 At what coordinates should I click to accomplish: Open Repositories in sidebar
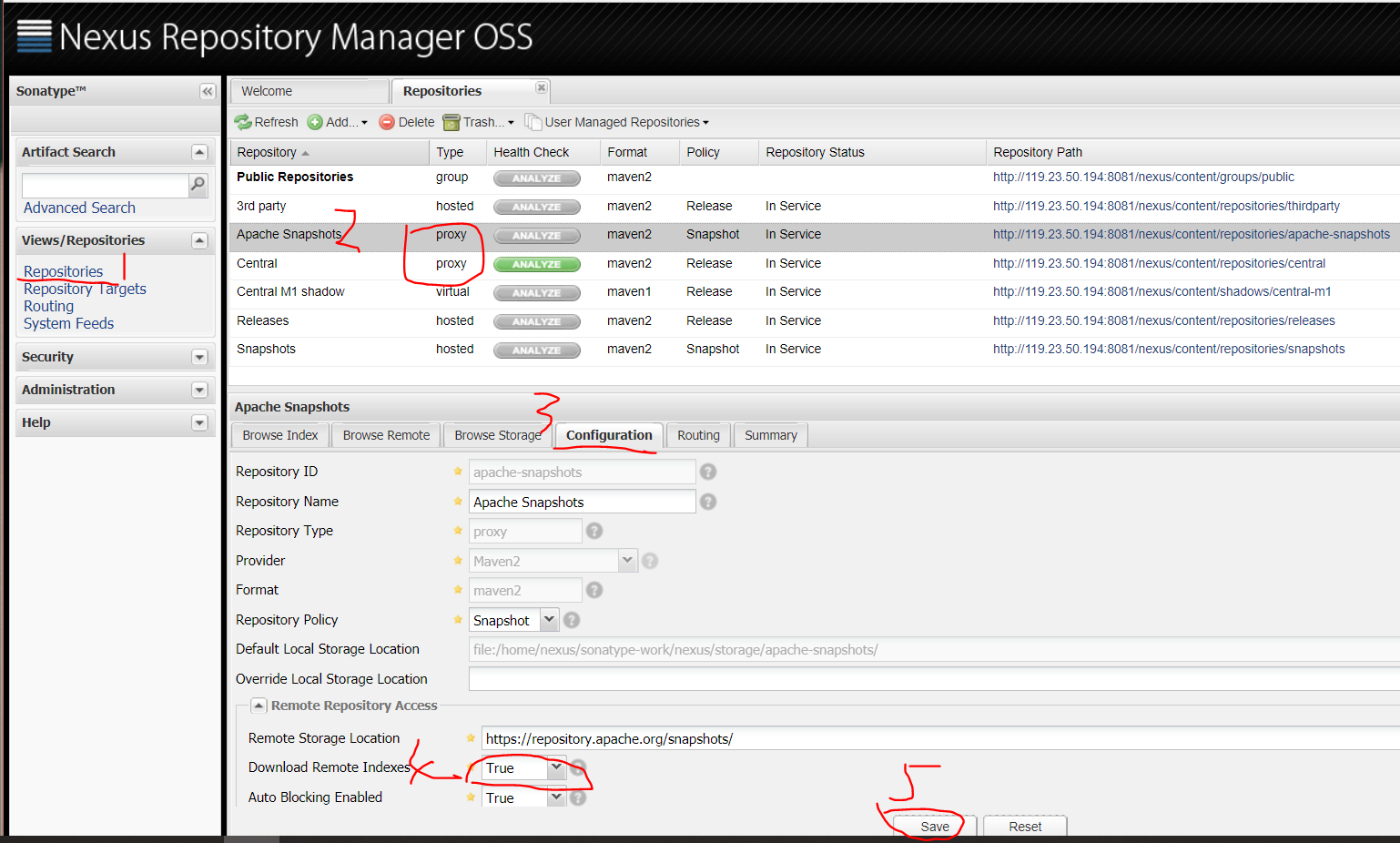pos(63,271)
